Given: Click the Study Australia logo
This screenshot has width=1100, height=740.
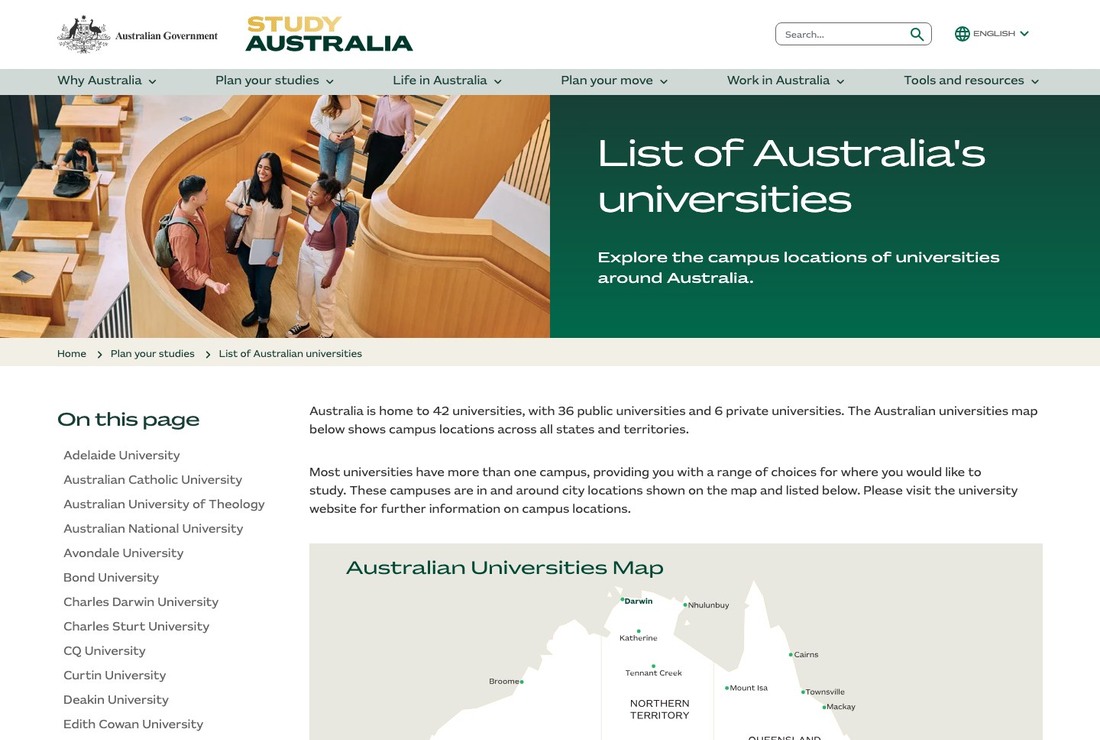Looking at the screenshot, I should (x=329, y=34).
